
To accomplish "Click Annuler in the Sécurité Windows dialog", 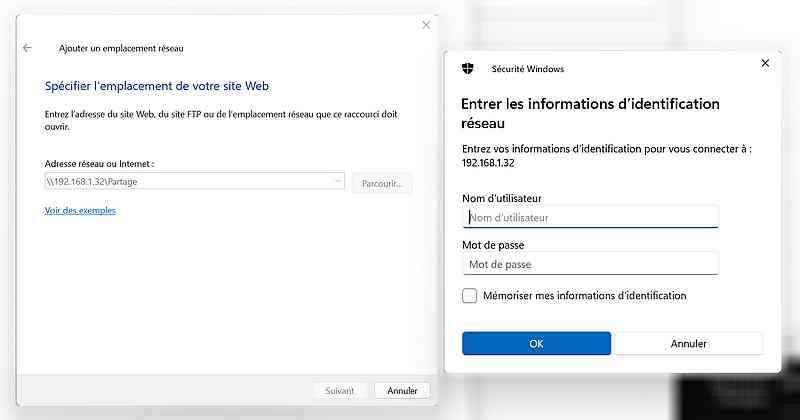I will point(688,343).
